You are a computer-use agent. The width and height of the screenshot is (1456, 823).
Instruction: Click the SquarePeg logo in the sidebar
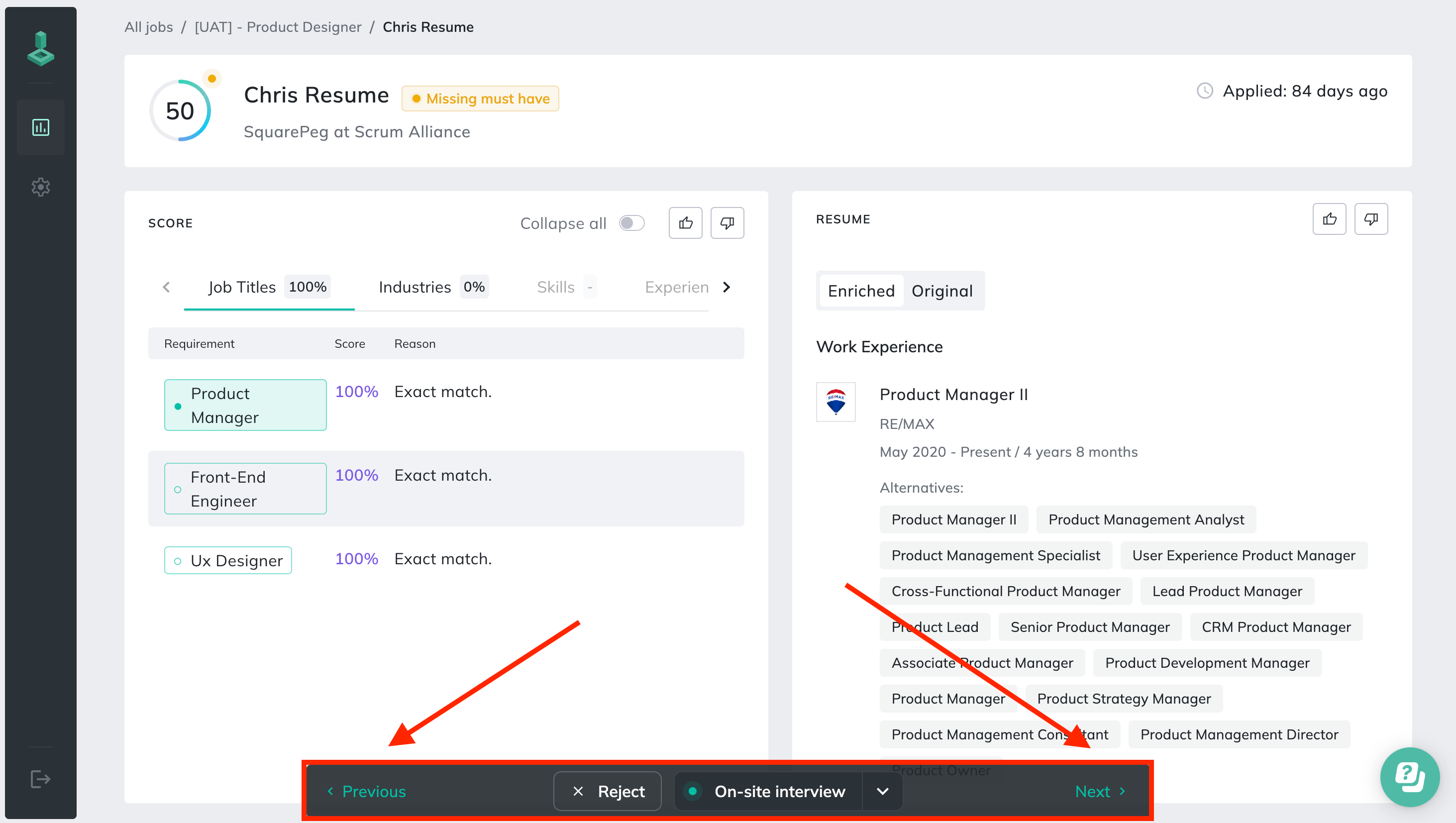41,49
